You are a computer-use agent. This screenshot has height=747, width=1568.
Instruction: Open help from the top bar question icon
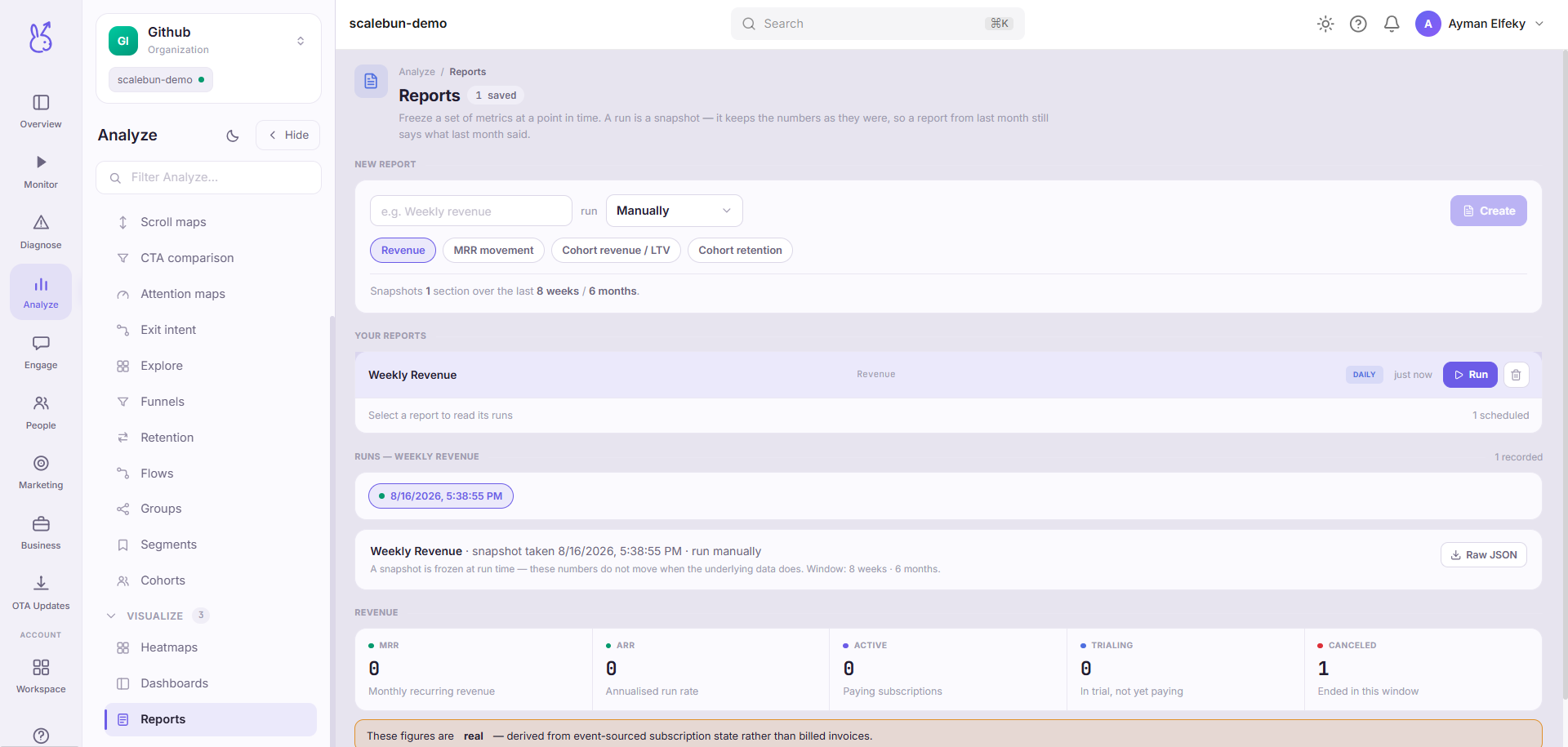point(1358,24)
